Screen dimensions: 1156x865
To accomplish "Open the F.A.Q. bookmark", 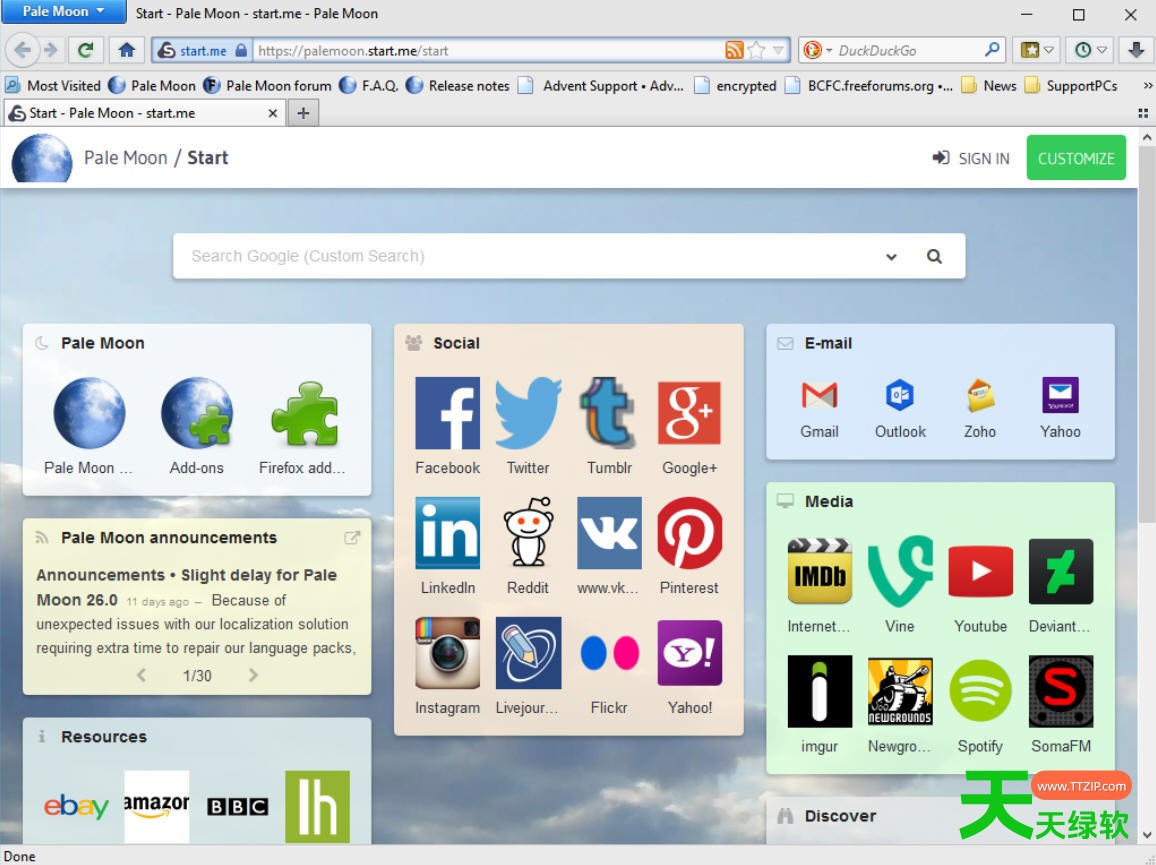I will pyautogui.click(x=369, y=86).
